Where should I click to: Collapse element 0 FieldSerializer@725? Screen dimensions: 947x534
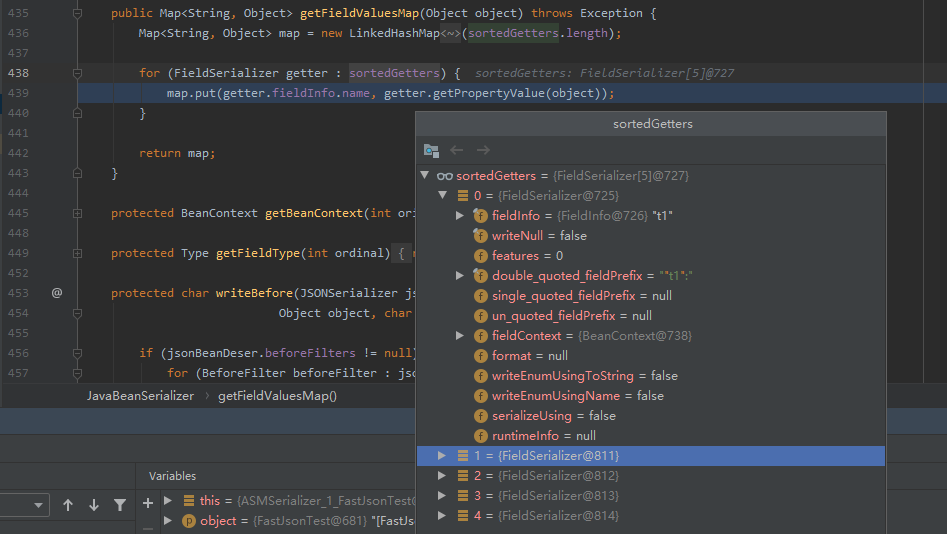pyautogui.click(x=443, y=195)
